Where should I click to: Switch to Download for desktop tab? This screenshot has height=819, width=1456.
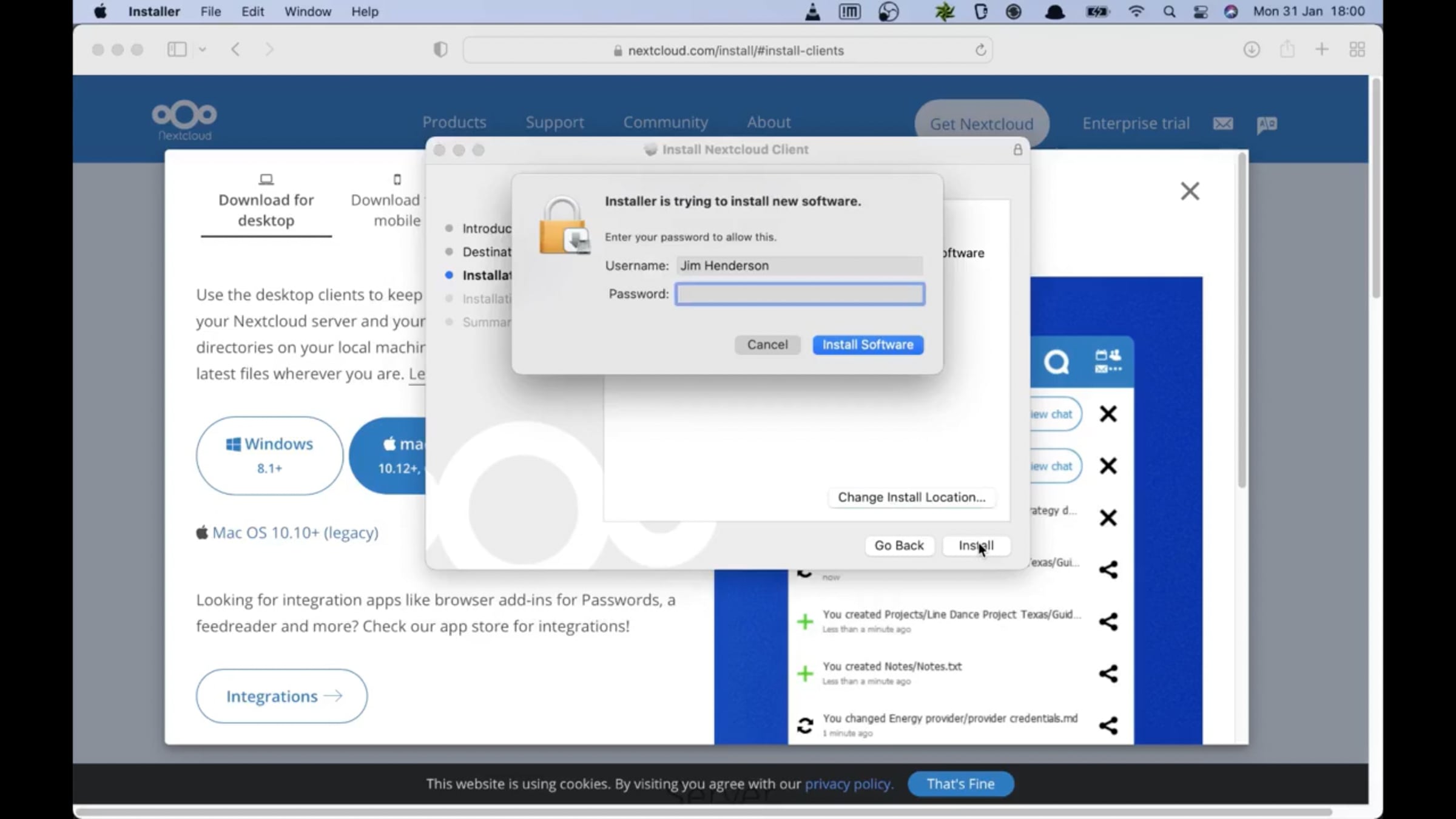[x=266, y=209]
